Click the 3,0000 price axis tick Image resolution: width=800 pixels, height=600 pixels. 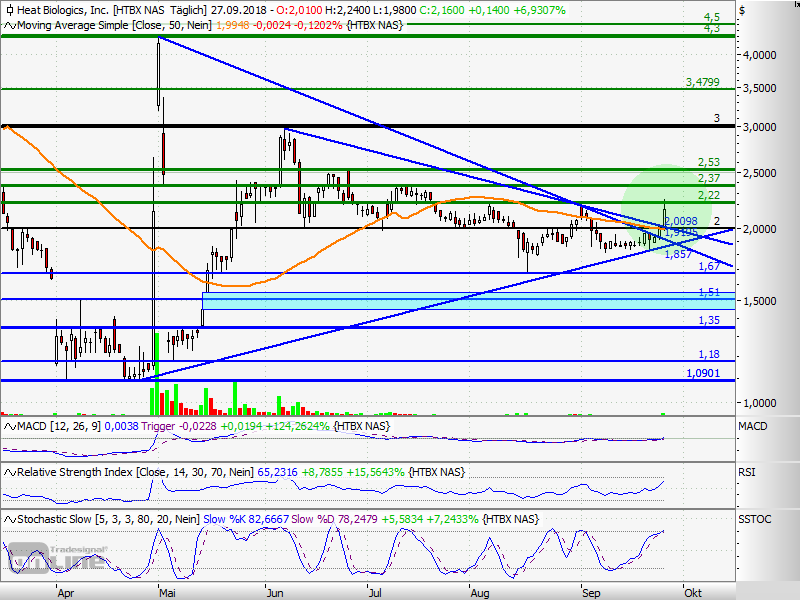coord(760,127)
